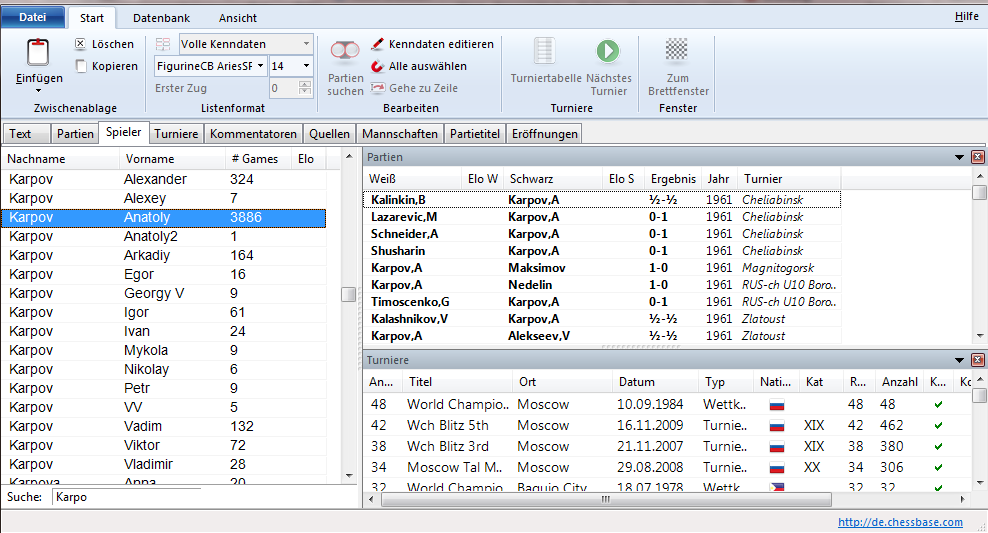Select the game Shusharin vs Karpov,A
The width and height of the screenshot is (988, 533).
coord(602,251)
